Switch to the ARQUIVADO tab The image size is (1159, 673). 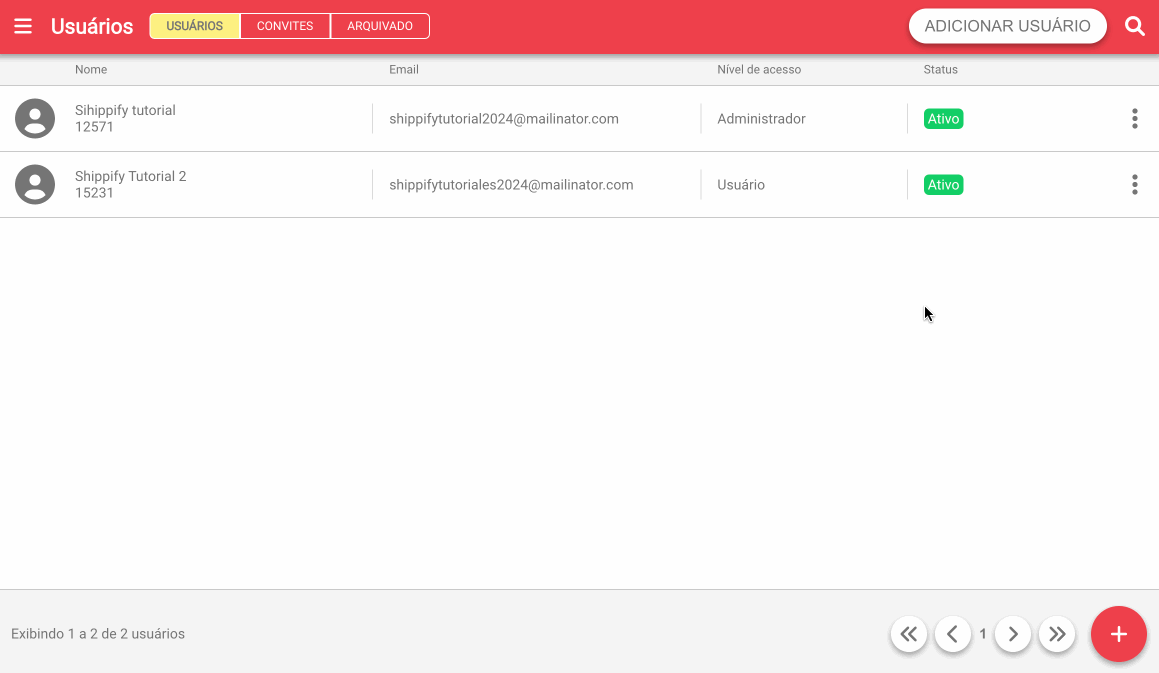coord(380,26)
